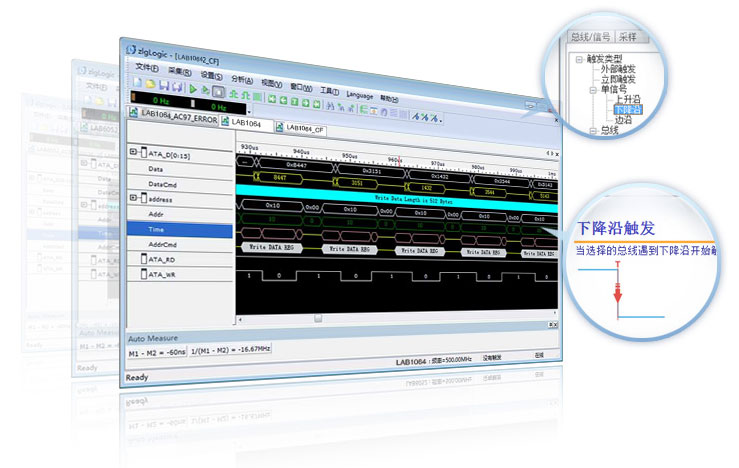
Task: Select the ATA_RD signal row
Action: click(181, 259)
